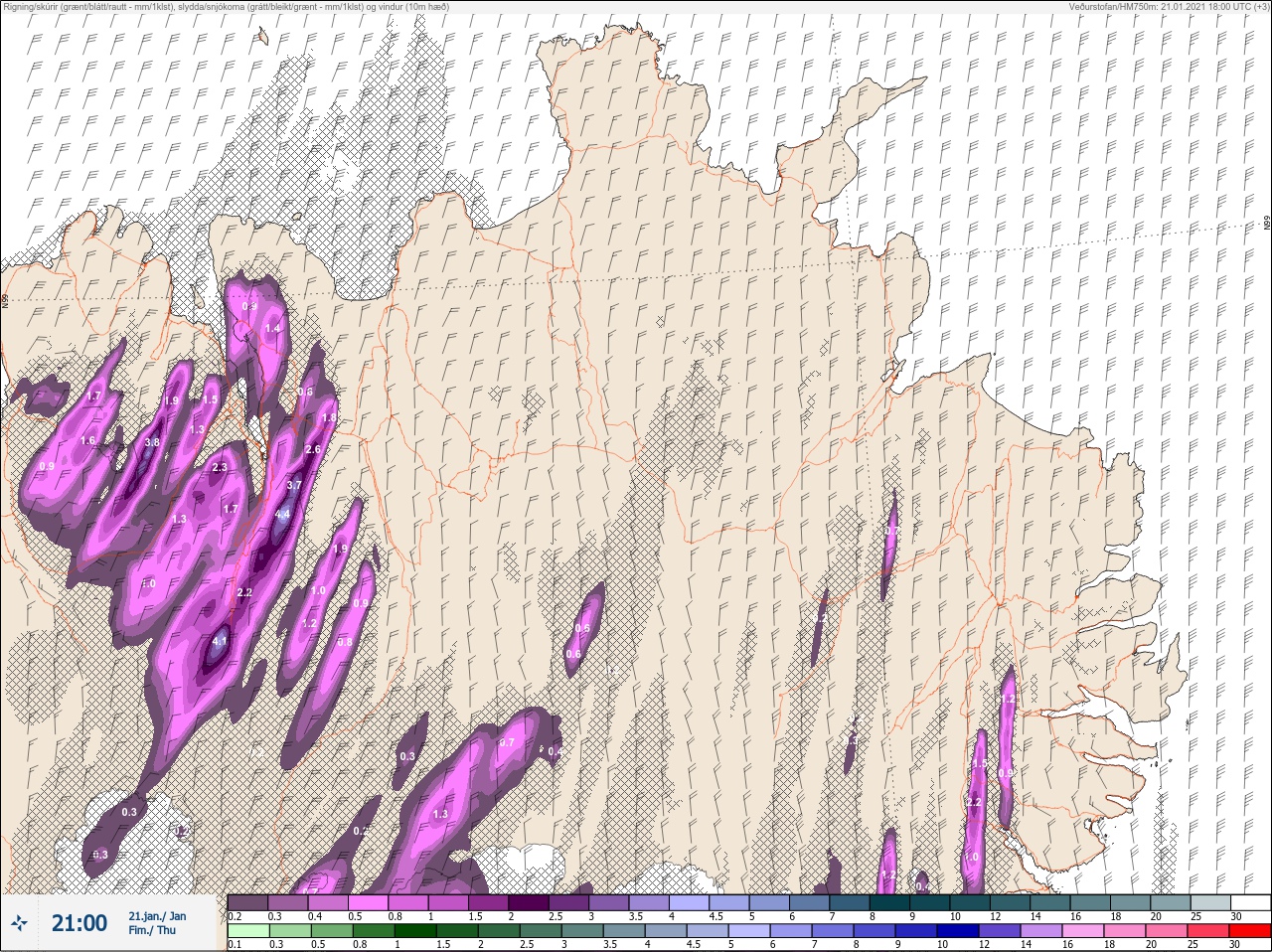
Task: Click the Rigning/skúrir map title text
Action: [228, 6]
